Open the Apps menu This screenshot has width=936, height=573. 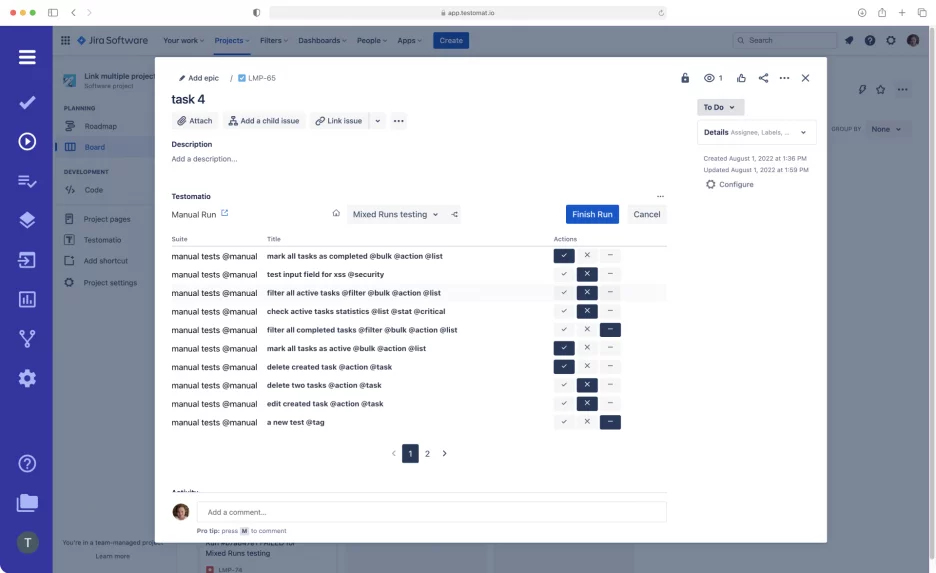pyautogui.click(x=410, y=41)
